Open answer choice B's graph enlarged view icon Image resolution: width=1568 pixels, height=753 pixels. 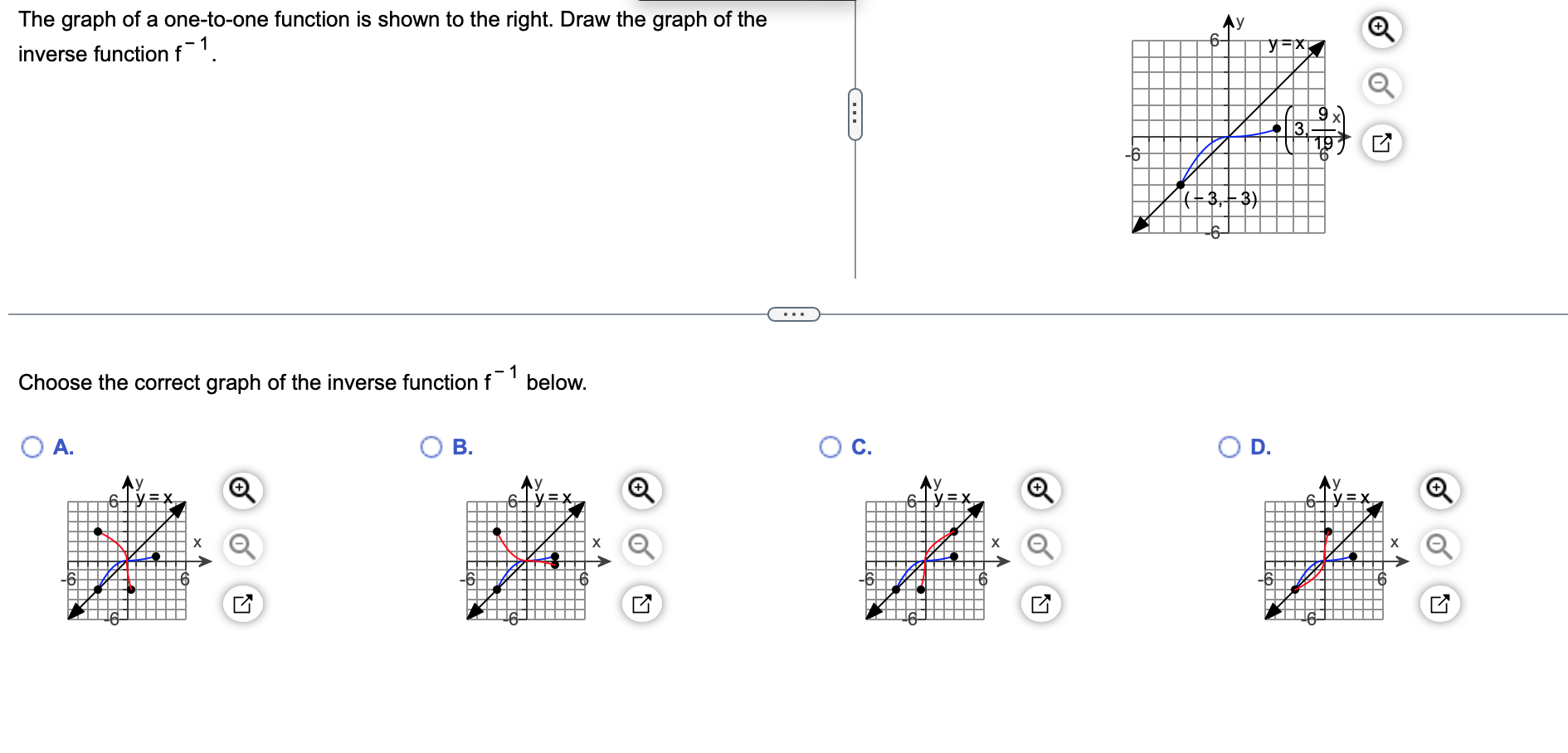point(643,604)
